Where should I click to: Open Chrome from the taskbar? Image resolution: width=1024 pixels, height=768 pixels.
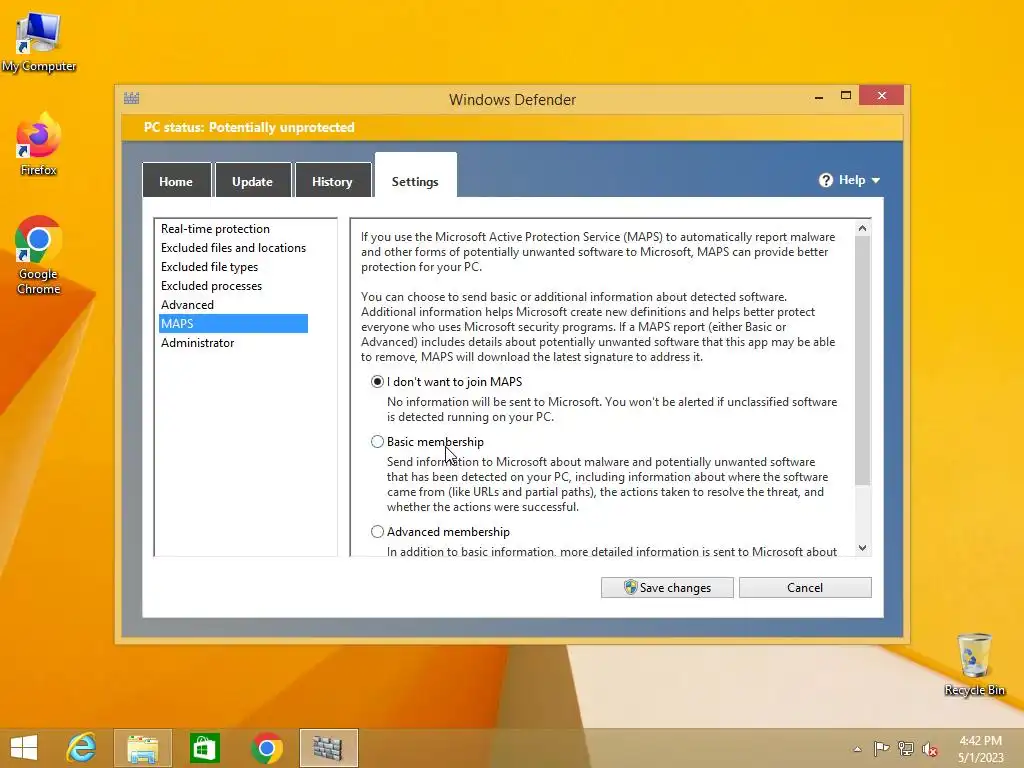[x=266, y=748]
